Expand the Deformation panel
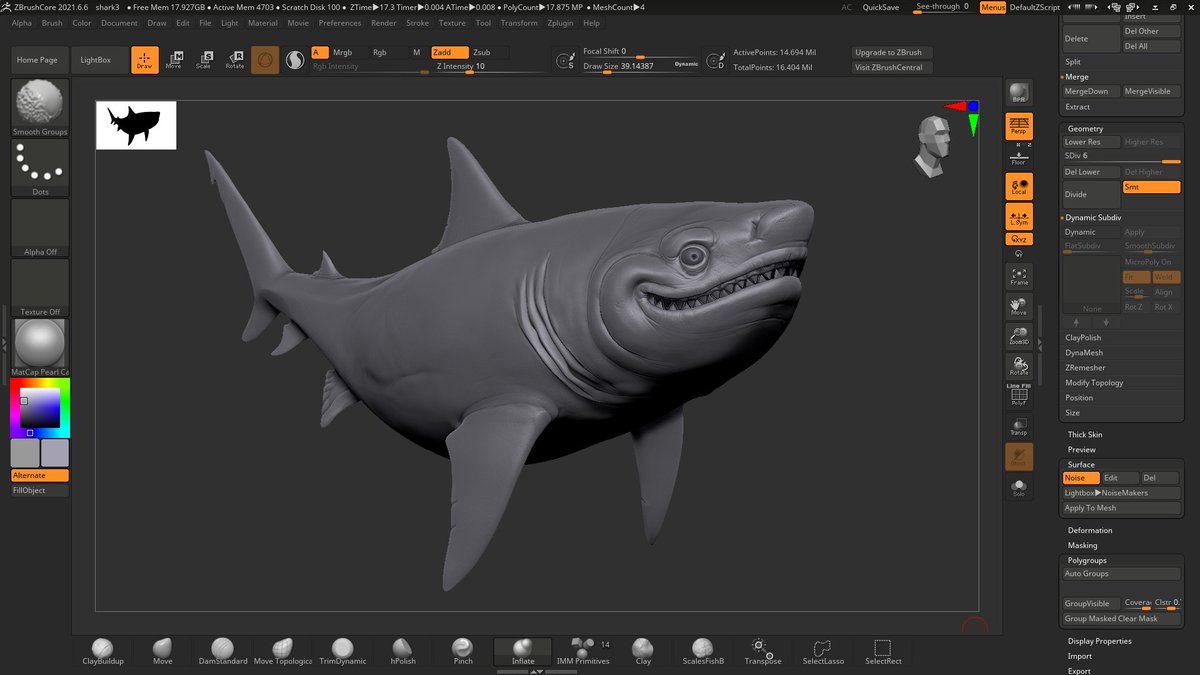The width and height of the screenshot is (1200, 675). pos(1089,530)
